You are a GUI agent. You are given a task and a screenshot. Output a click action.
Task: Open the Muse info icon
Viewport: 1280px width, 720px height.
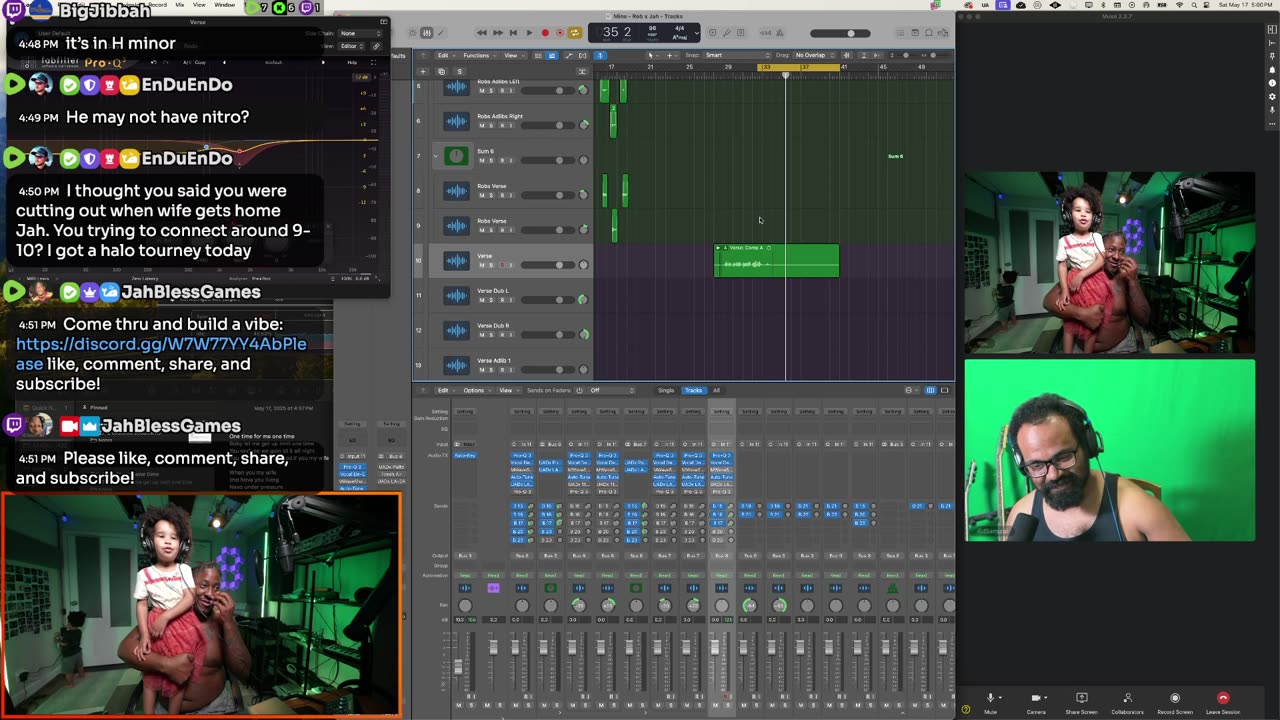tap(1272, 83)
